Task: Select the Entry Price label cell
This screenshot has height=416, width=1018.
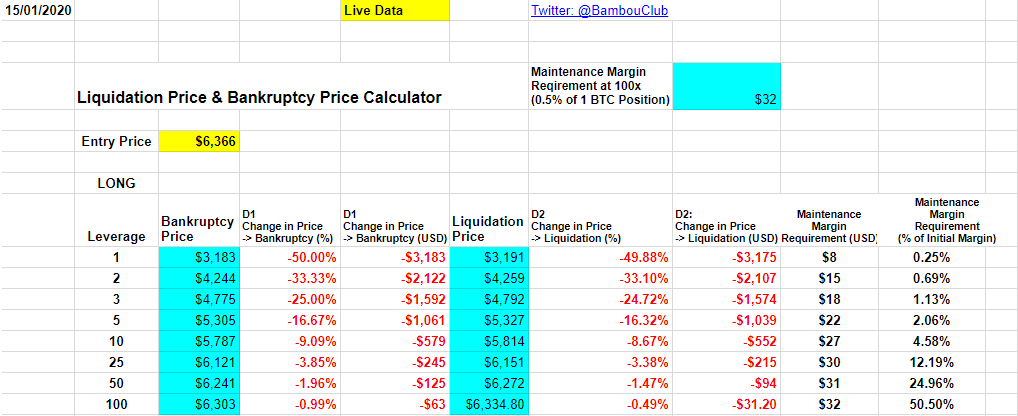Action: 117,141
